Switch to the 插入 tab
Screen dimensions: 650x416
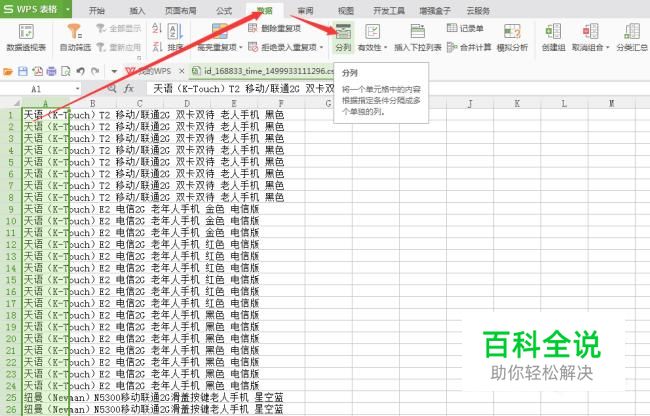137,10
